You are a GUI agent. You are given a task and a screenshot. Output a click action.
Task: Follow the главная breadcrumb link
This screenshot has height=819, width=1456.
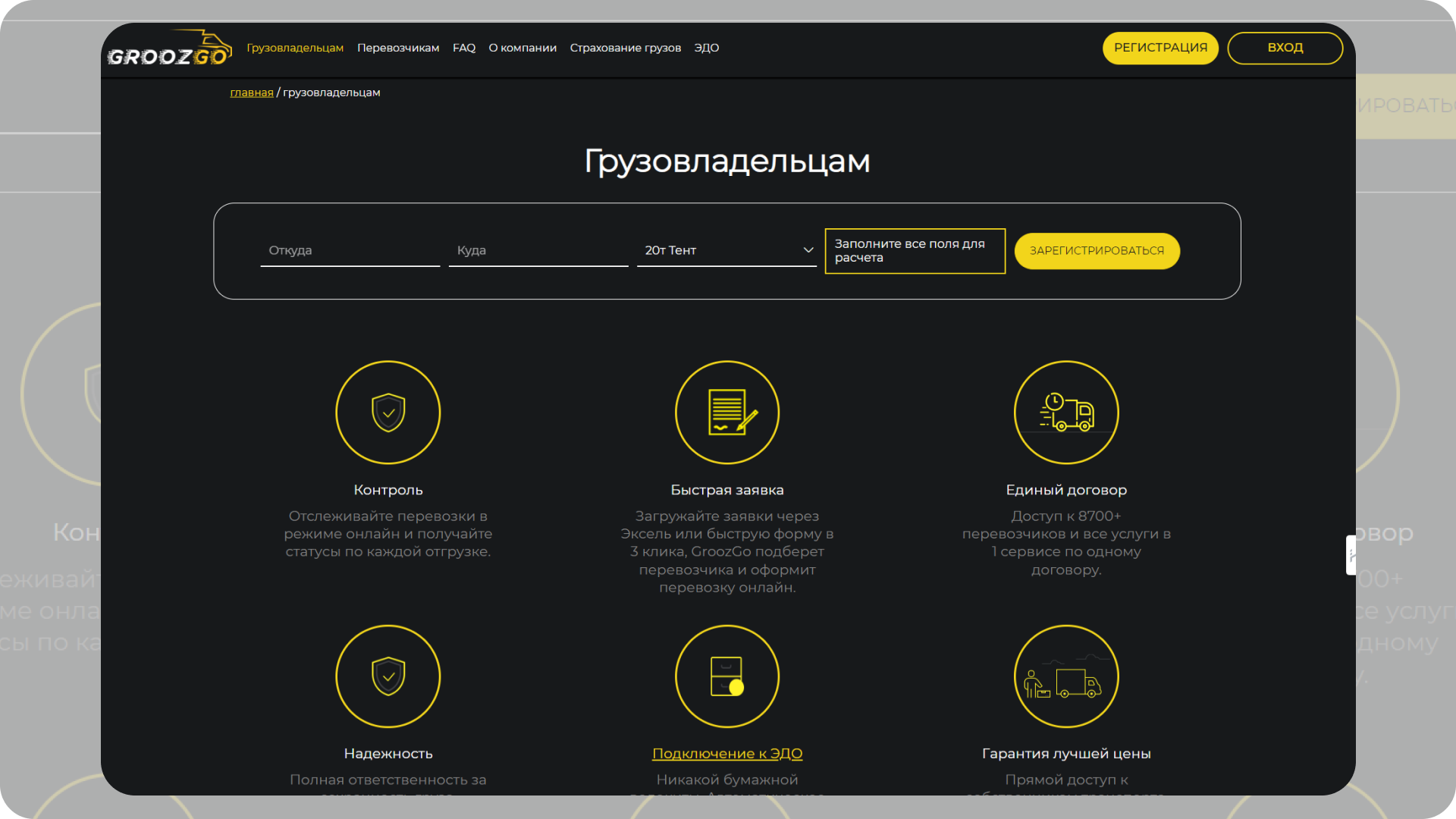click(x=252, y=93)
